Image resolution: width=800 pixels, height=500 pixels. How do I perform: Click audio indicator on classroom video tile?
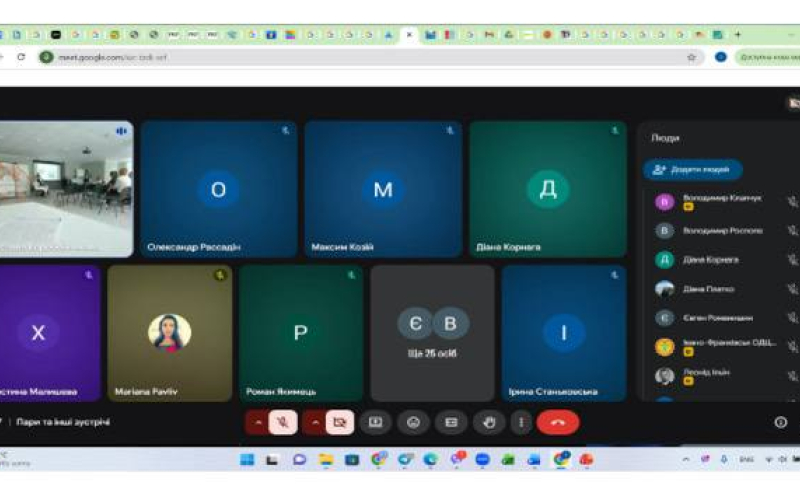point(121,131)
